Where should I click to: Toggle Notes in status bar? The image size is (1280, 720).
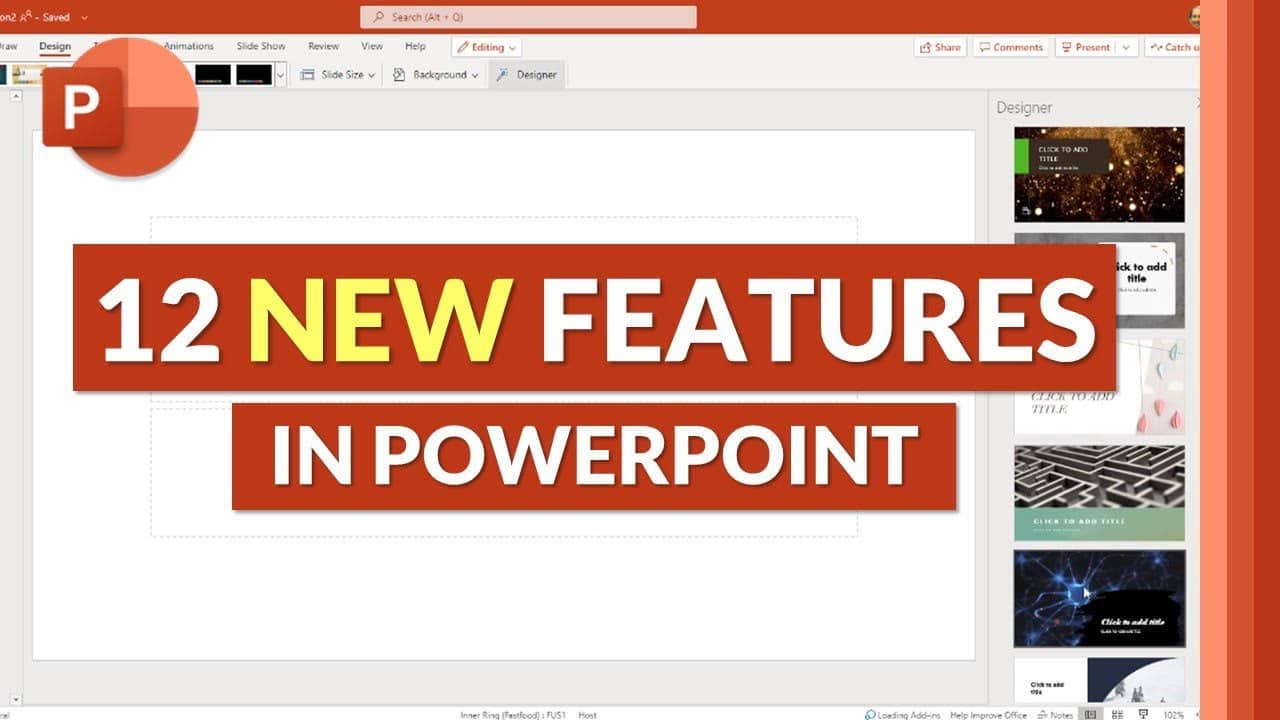1055,715
